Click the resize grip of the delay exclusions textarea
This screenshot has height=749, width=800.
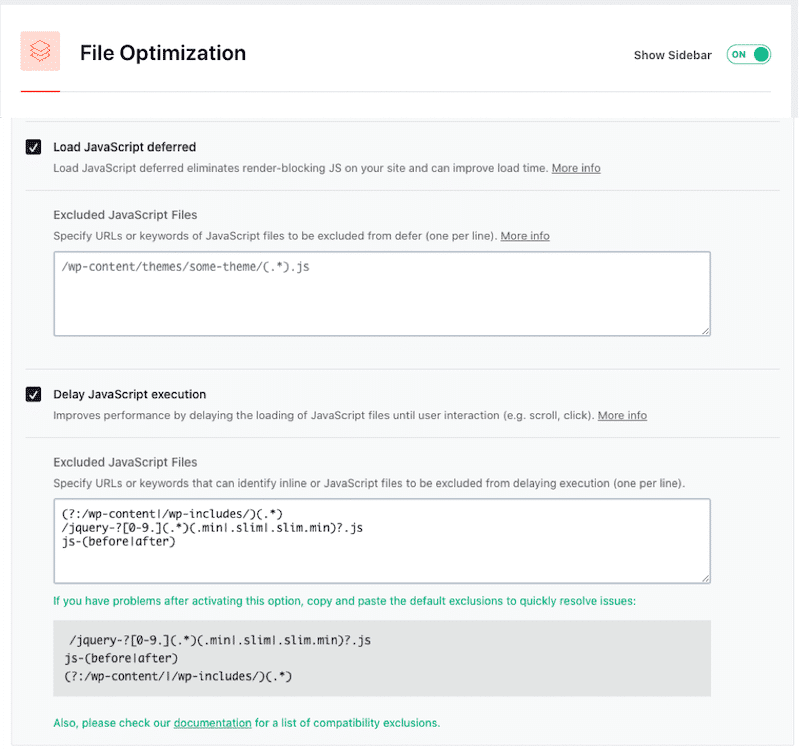click(x=706, y=577)
